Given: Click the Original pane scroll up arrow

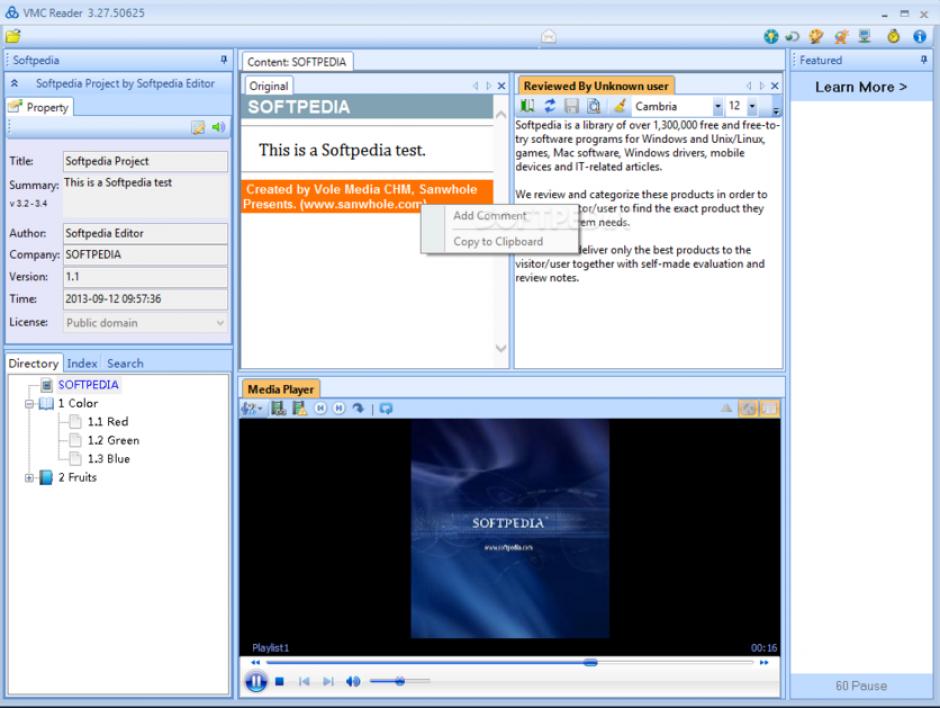Looking at the screenshot, I should coord(501,115).
